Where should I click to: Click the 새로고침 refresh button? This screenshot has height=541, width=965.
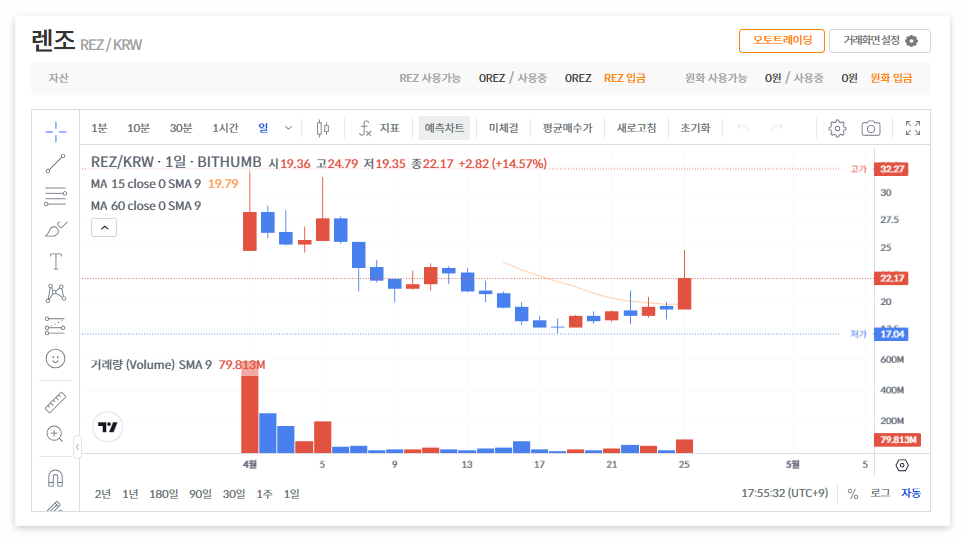[x=636, y=128]
